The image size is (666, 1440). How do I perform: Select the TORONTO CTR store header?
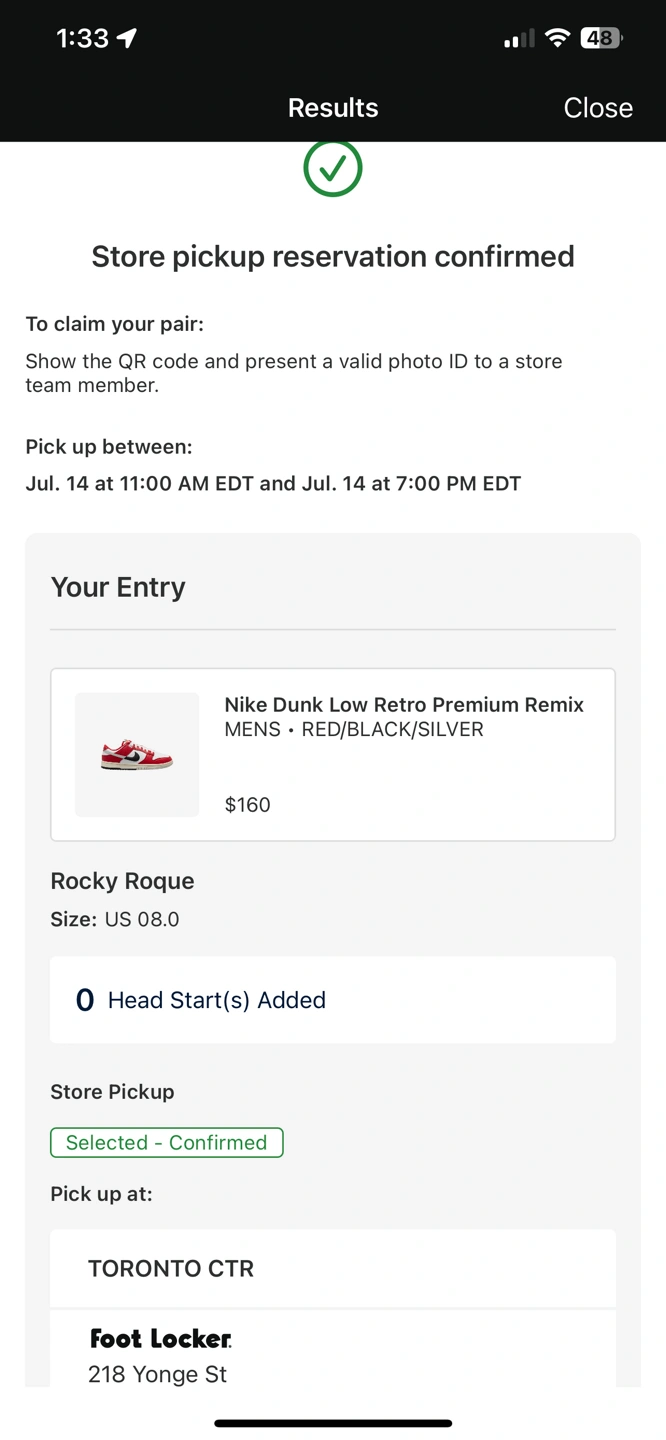171,1268
